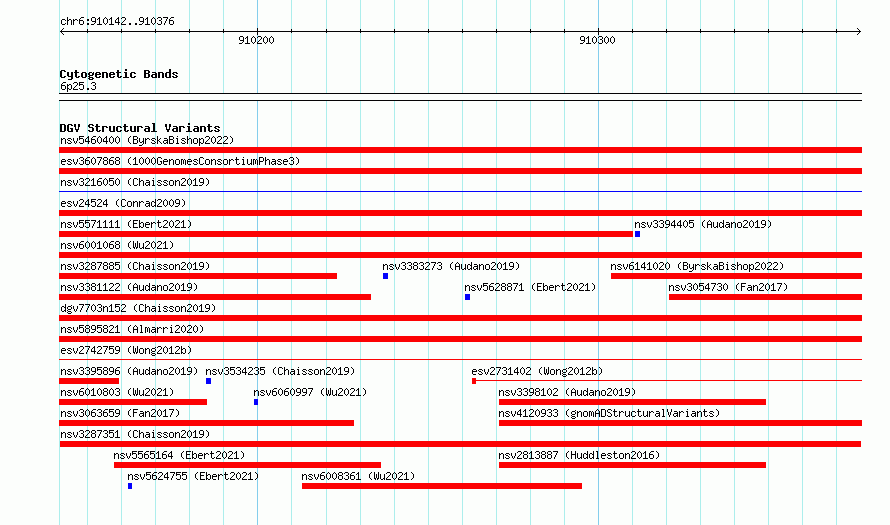This screenshot has width=890, height=525.
Task: Click the blue marker under nsv3534235
Action: tap(208, 381)
